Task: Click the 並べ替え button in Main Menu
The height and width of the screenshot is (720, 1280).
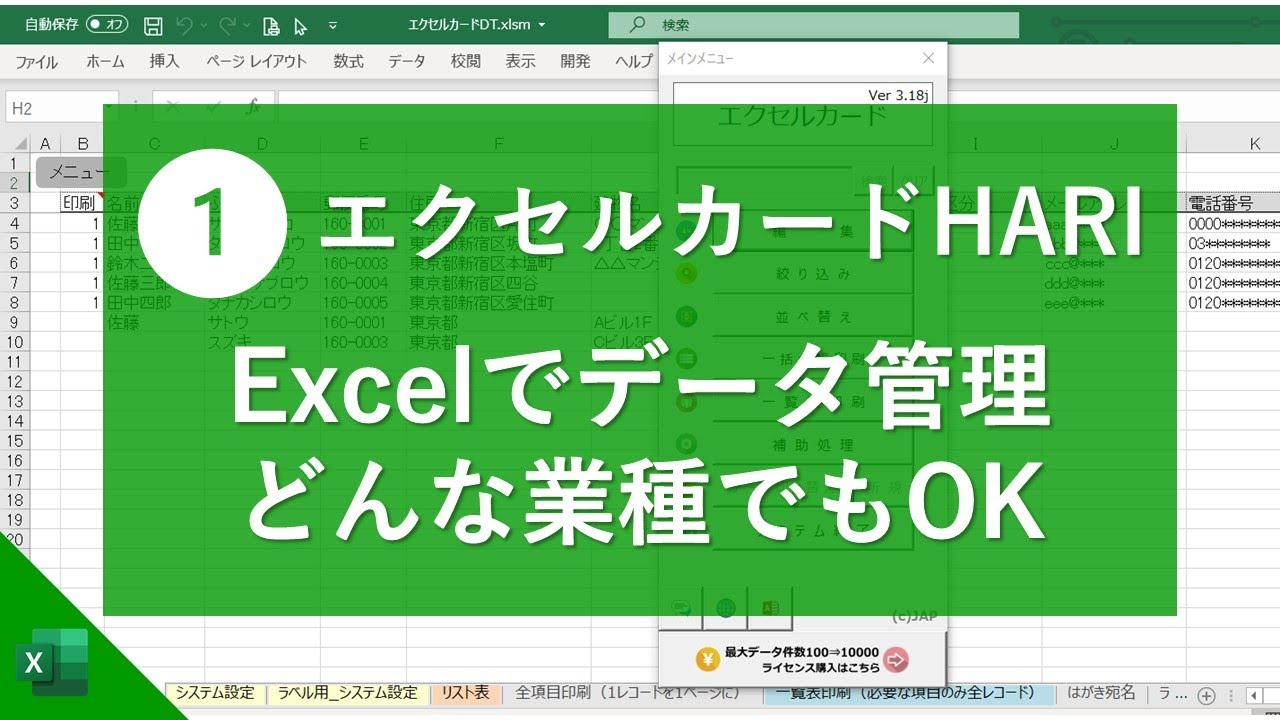Action: [x=814, y=317]
